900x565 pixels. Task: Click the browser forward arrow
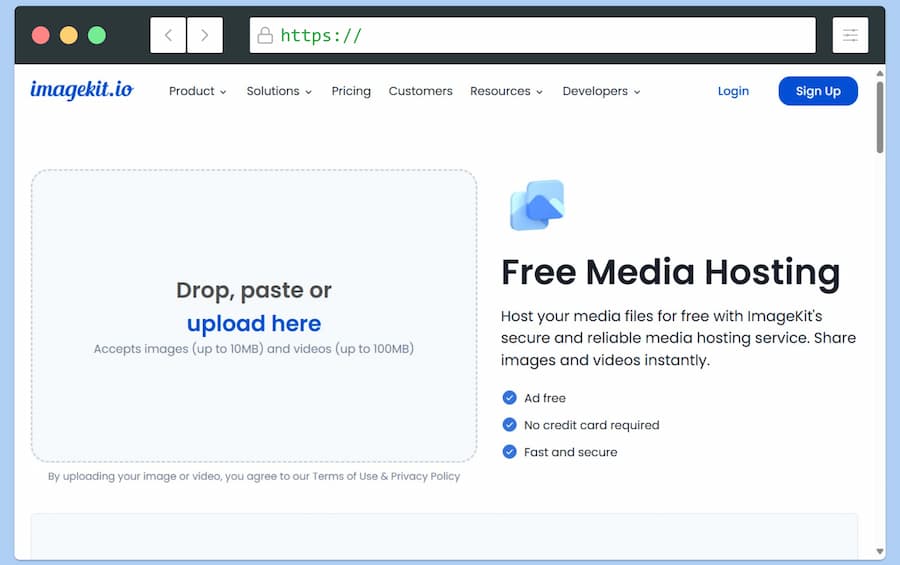205,35
